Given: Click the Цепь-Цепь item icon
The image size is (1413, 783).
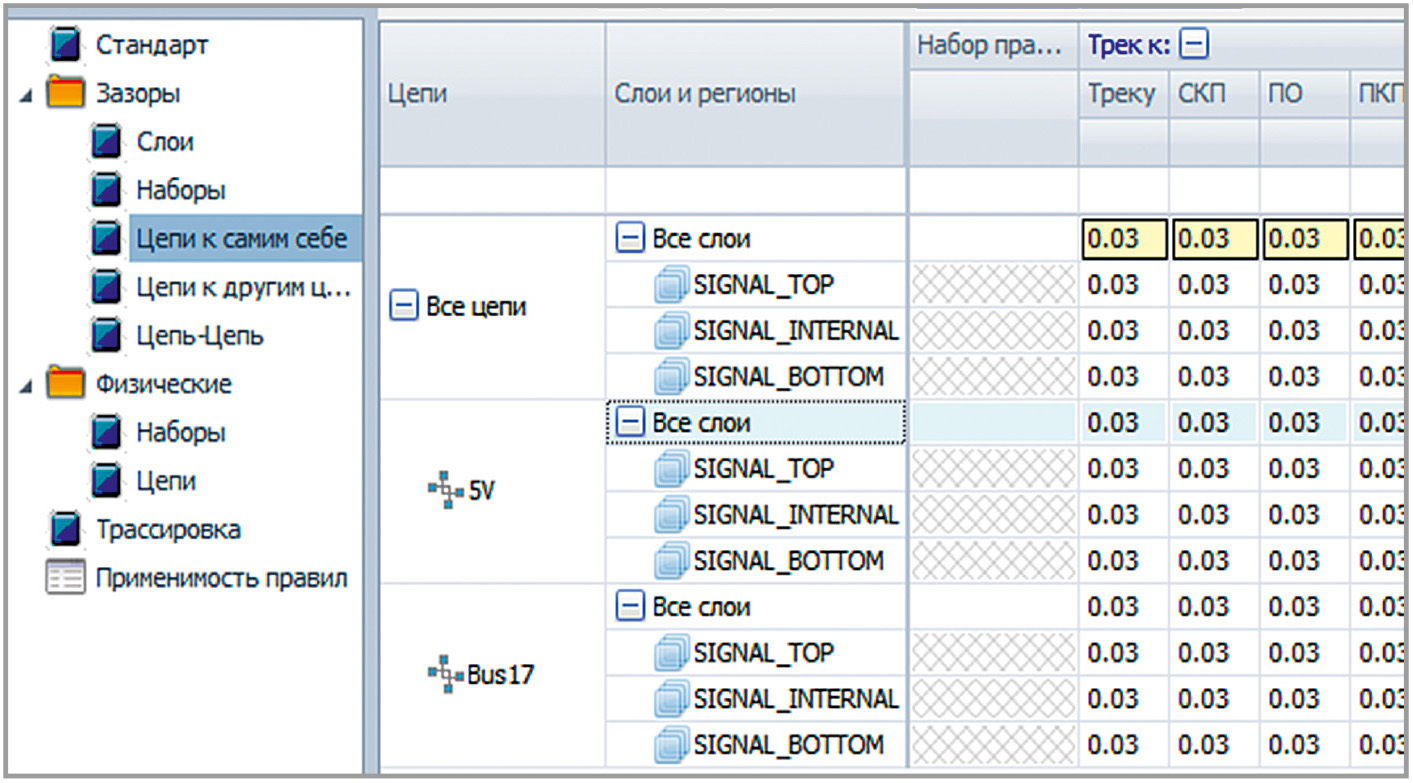Looking at the screenshot, I should pos(107,336).
